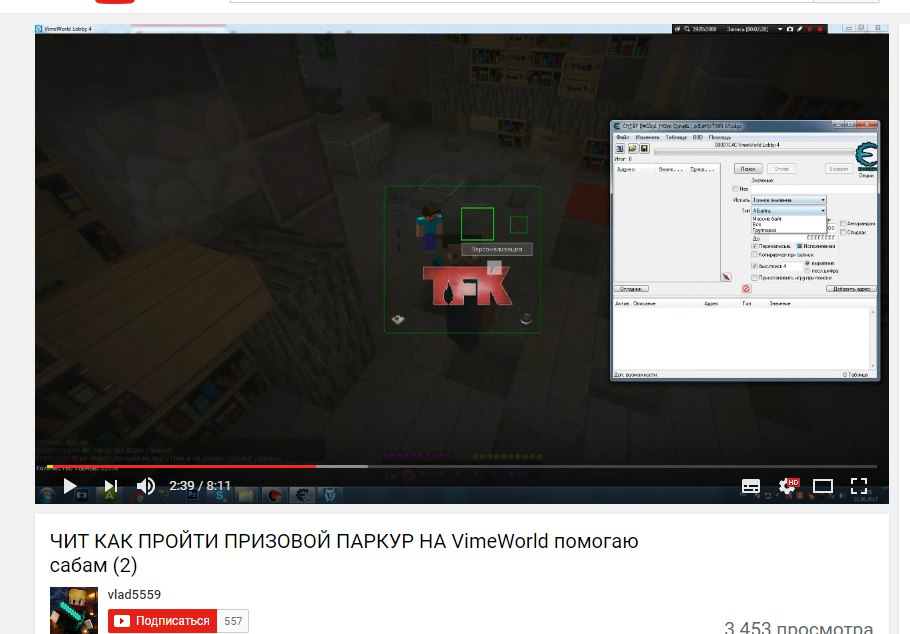The height and width of the screenshot is (634, 910).
Task: Enable the Спидхак checkbox
Action: click(x=843, y=232)
